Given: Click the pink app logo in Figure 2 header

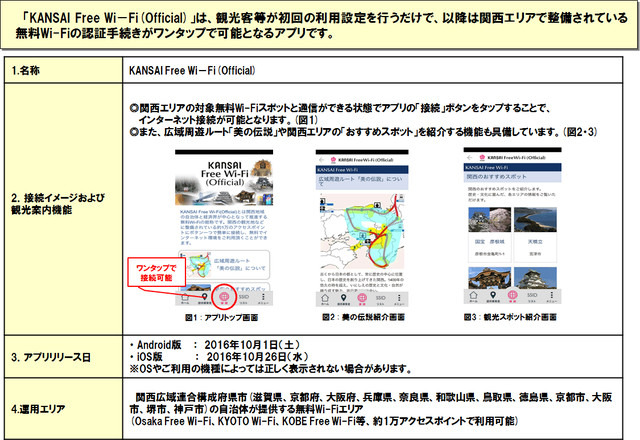Looking at the screenshot, I should tap(333, 160).
